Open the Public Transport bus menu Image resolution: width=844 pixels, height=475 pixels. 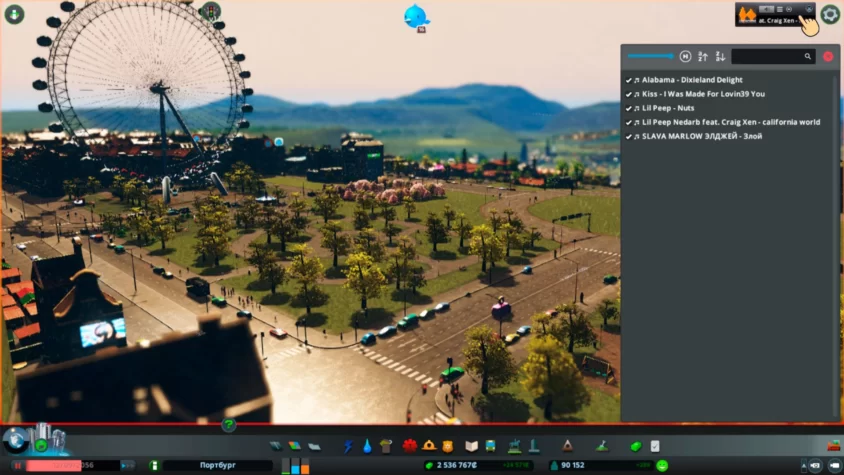point(490,446)
